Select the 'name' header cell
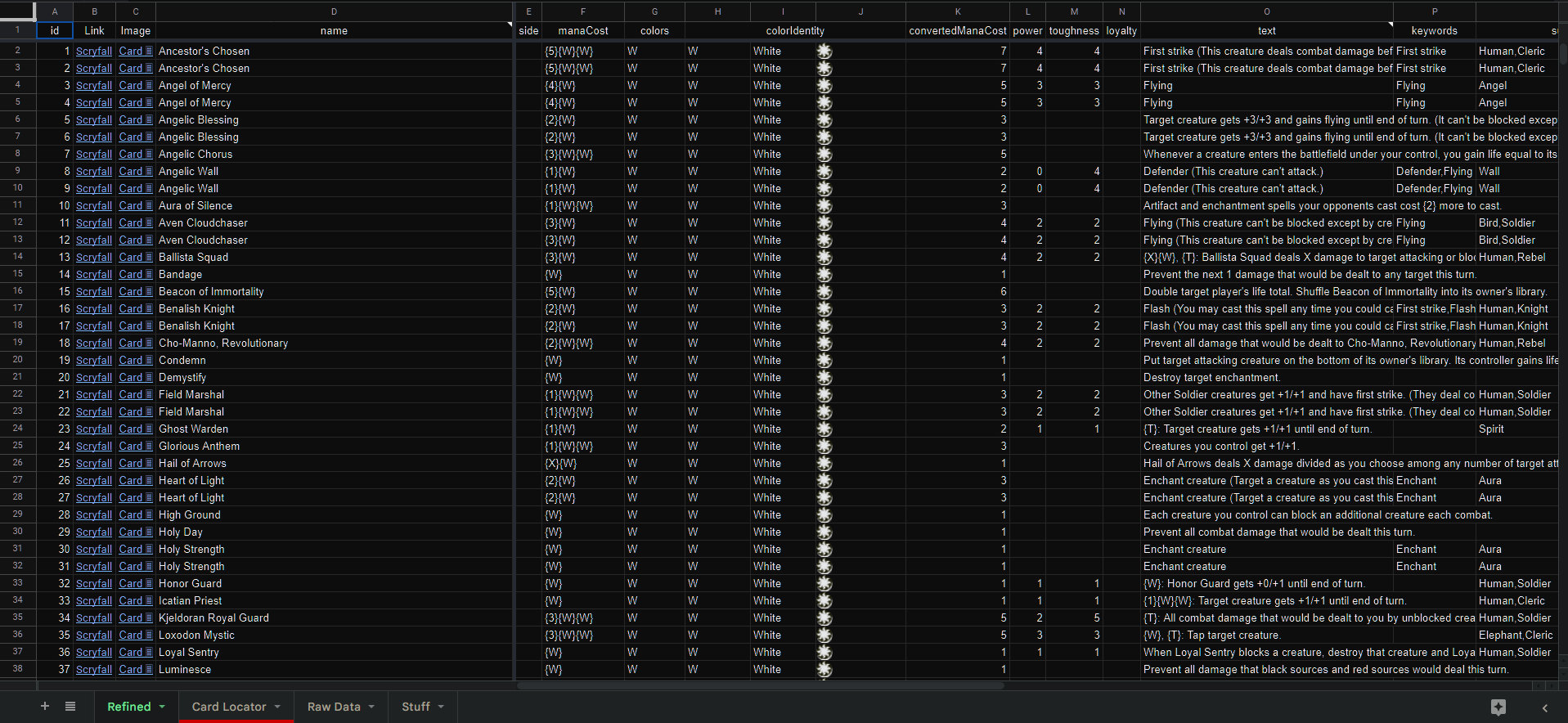 pos(334,30)
